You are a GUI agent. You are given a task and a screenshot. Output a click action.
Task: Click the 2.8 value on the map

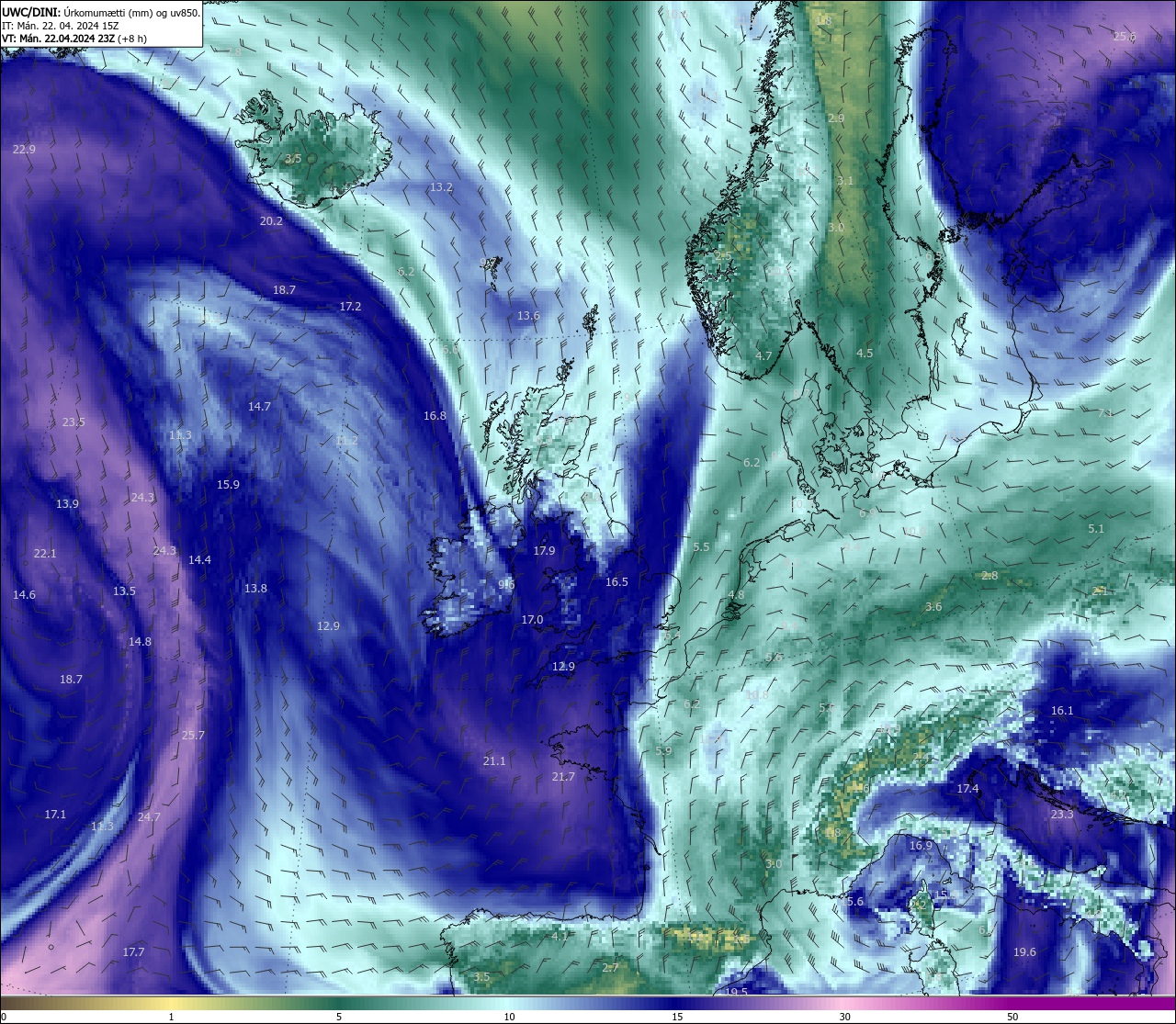989,576
